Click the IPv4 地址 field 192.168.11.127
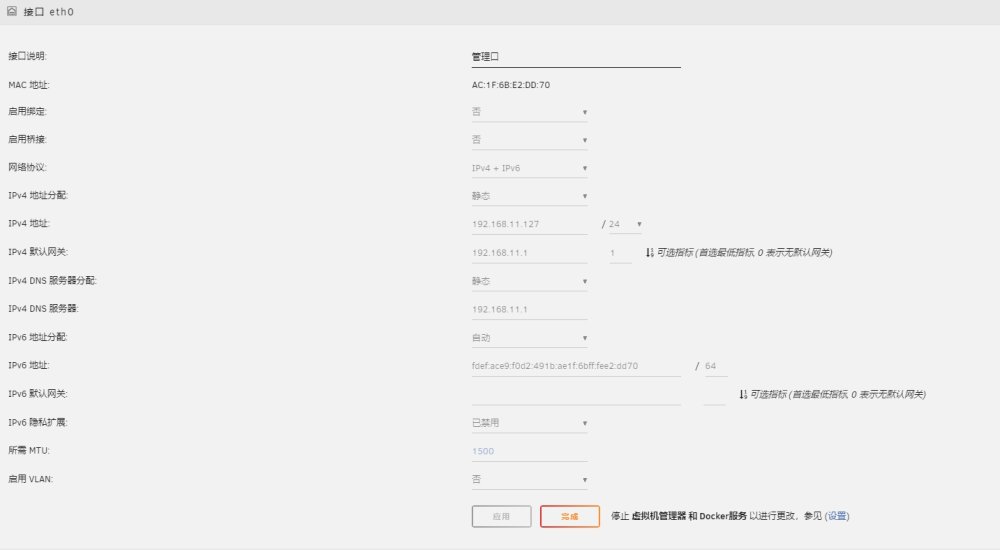 tap(529, 224)
